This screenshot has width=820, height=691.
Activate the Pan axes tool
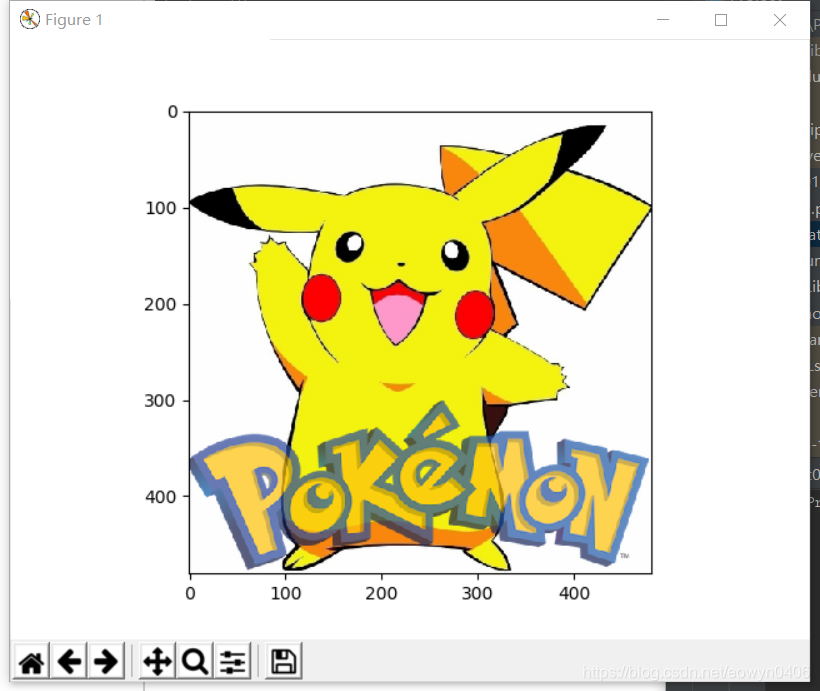pos(157,662)
